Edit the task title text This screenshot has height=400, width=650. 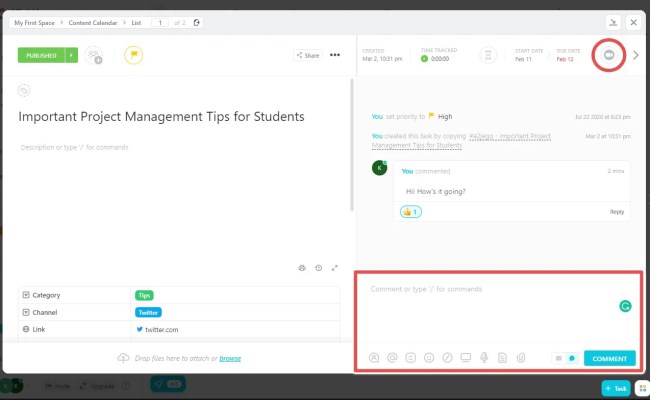point(161,116)
